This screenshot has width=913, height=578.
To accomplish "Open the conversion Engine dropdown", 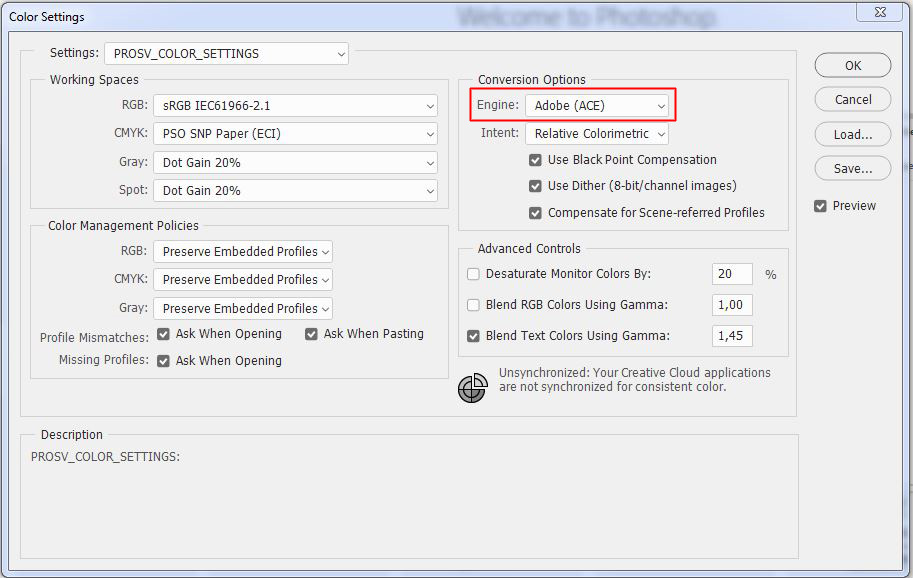I will [598, 105].
